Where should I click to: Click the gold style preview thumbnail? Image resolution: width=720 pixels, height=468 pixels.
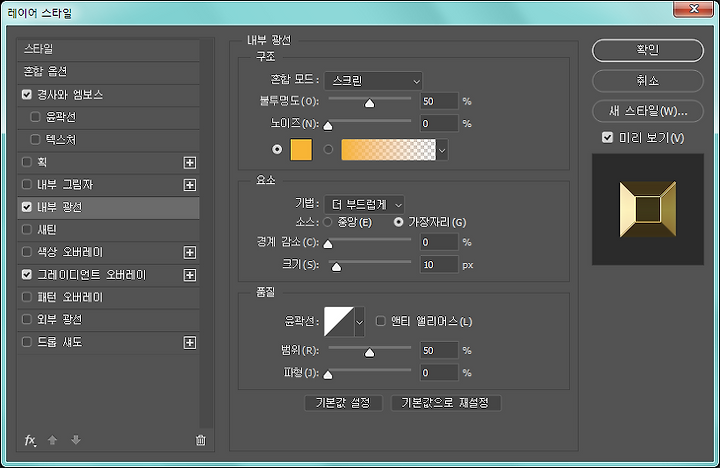click(x=647, y=209)
